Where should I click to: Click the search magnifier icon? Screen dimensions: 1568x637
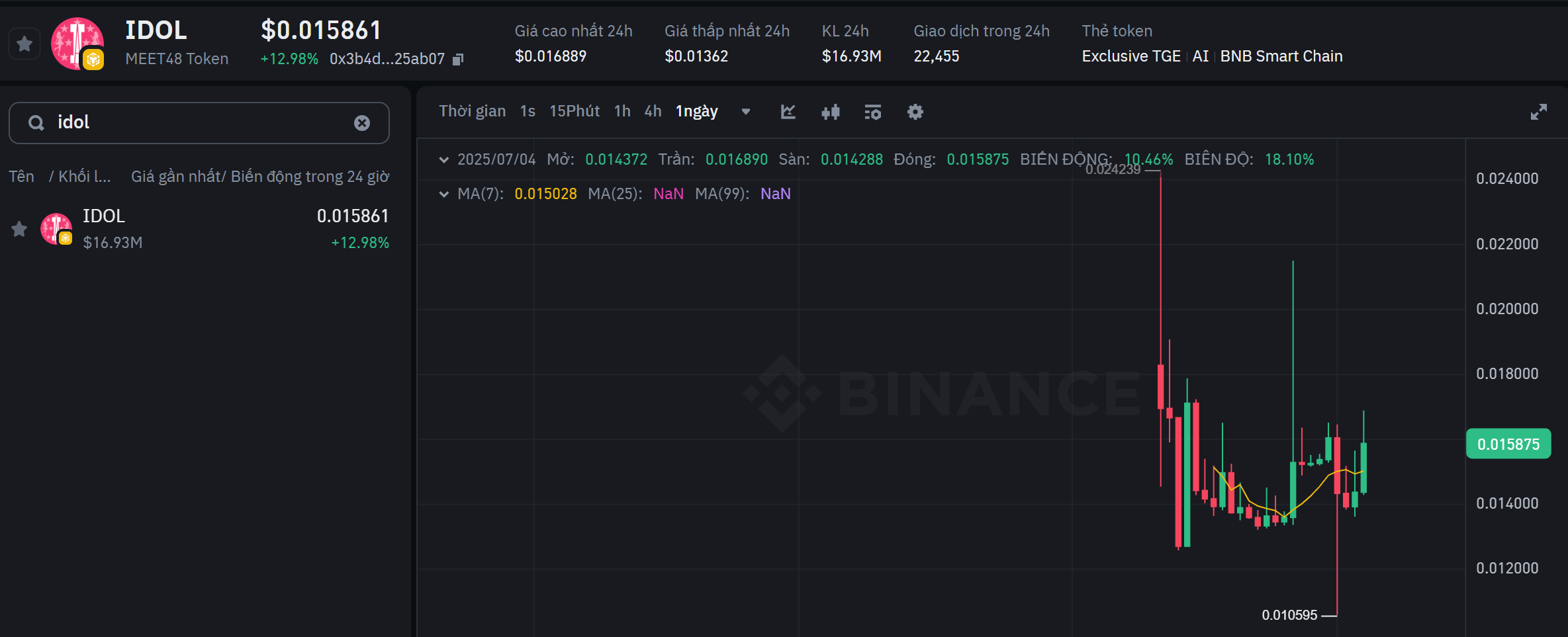pos(36,123)
